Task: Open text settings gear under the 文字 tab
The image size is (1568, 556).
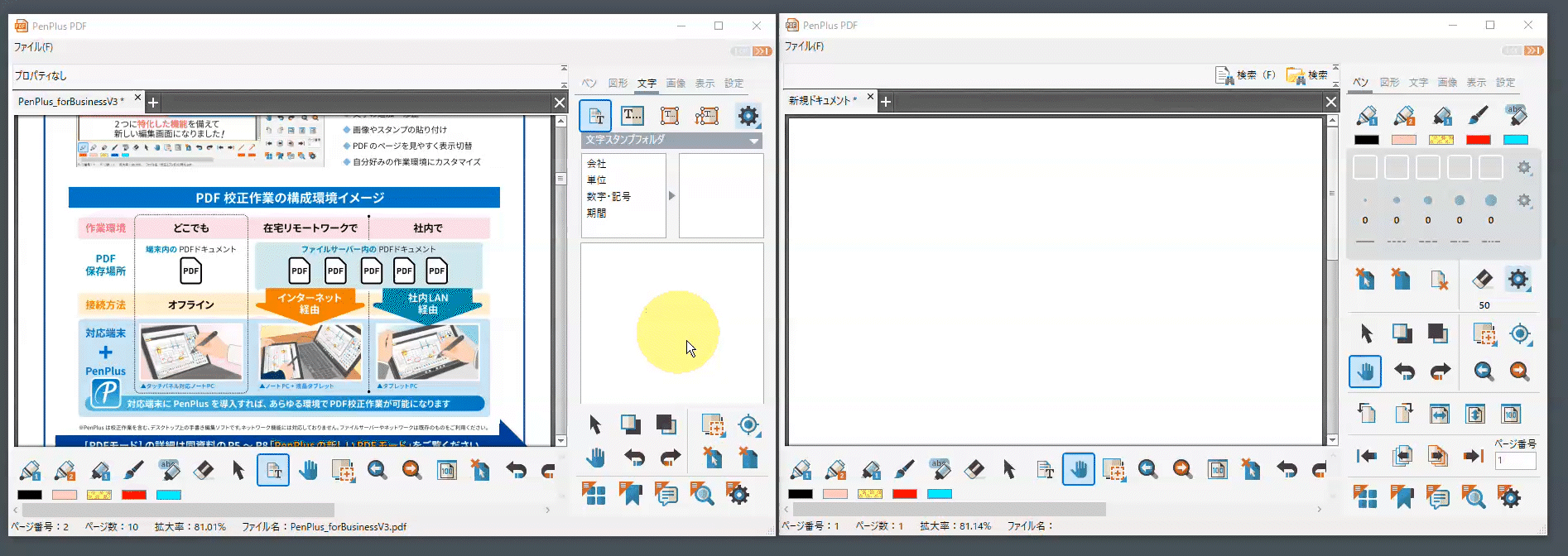Action: click(748, 116)
